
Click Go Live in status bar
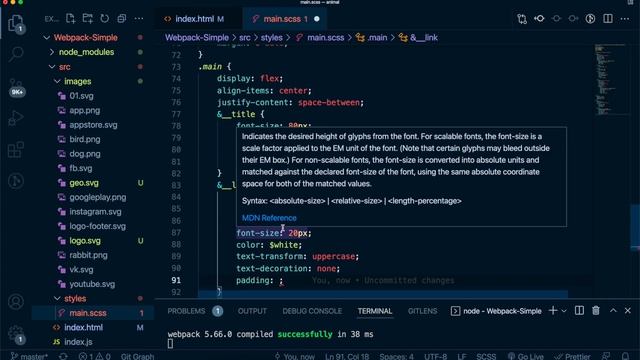click(x=525, y=356)
